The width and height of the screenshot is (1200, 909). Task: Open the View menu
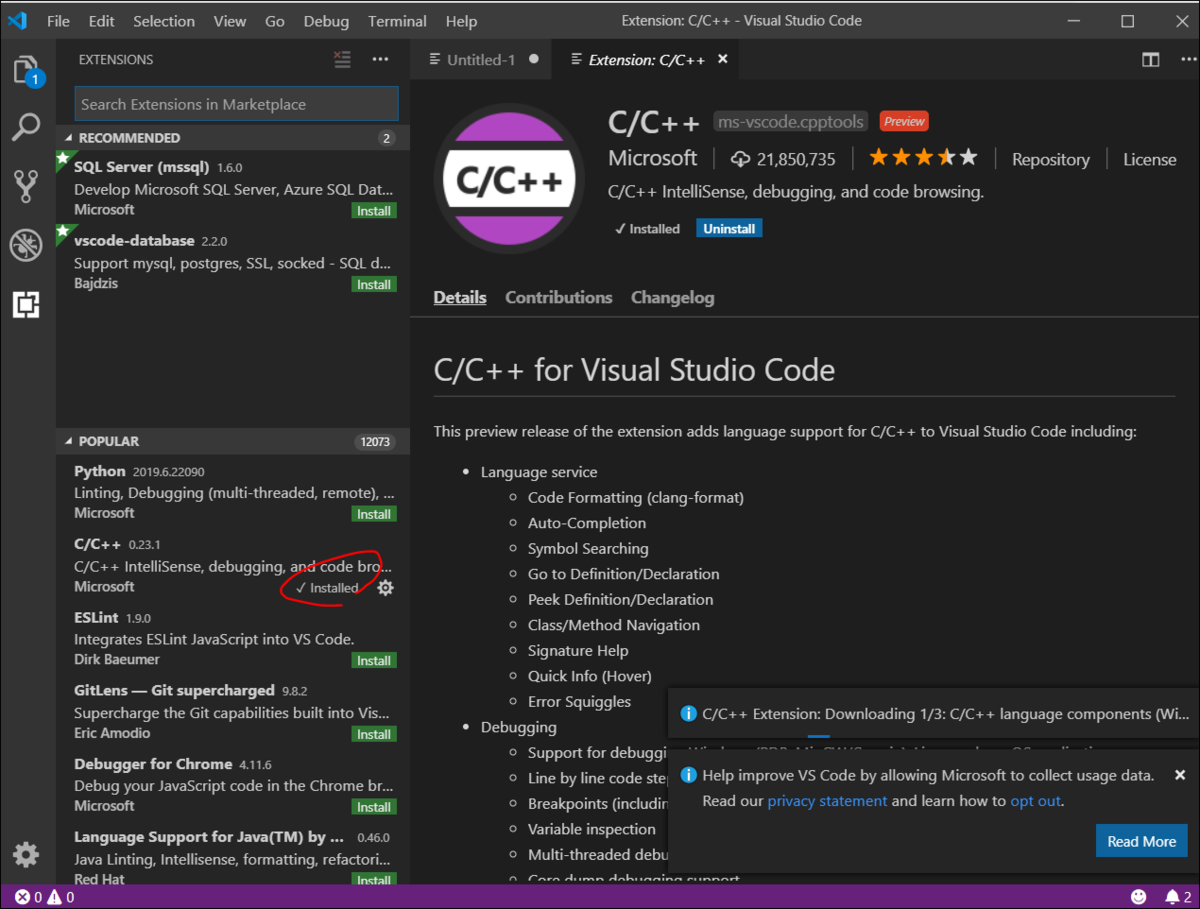click(x=230, y=20)
